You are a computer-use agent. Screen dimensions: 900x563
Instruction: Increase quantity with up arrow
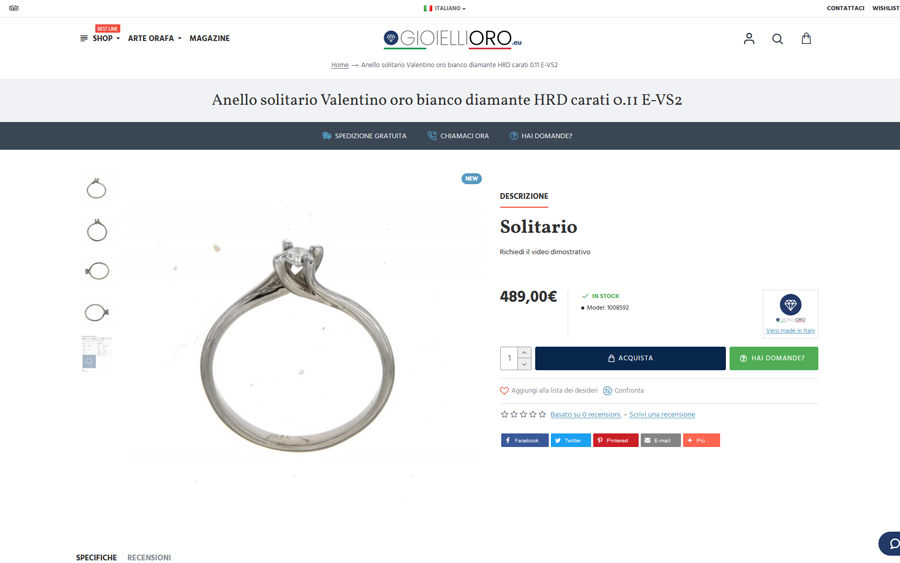click(x=524, y=352)
